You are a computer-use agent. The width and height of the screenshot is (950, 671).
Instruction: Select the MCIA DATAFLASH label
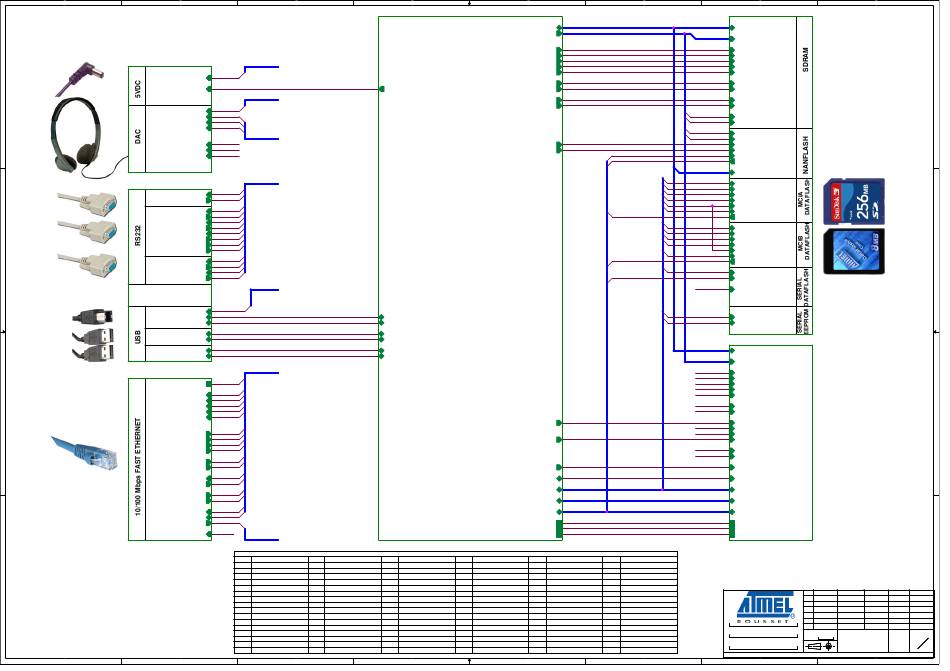click(x=804, y=199)
